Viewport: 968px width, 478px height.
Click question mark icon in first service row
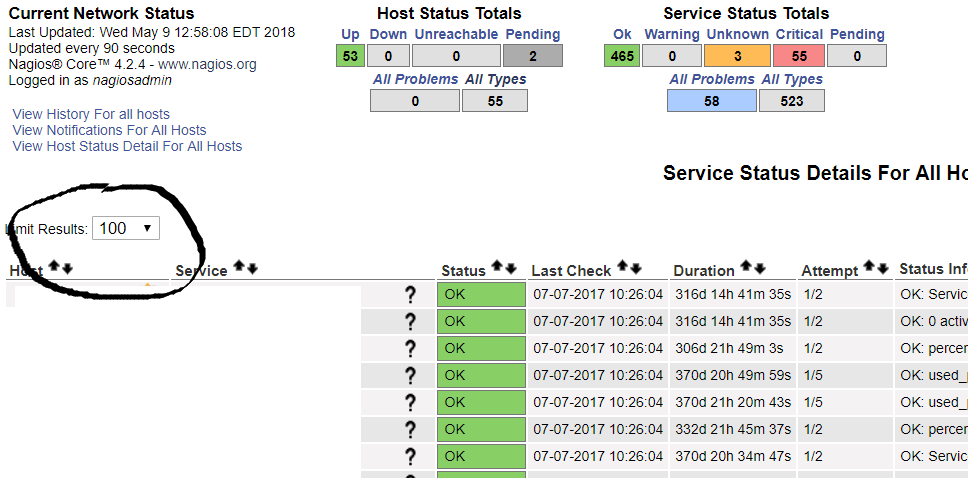click(409, 294)
